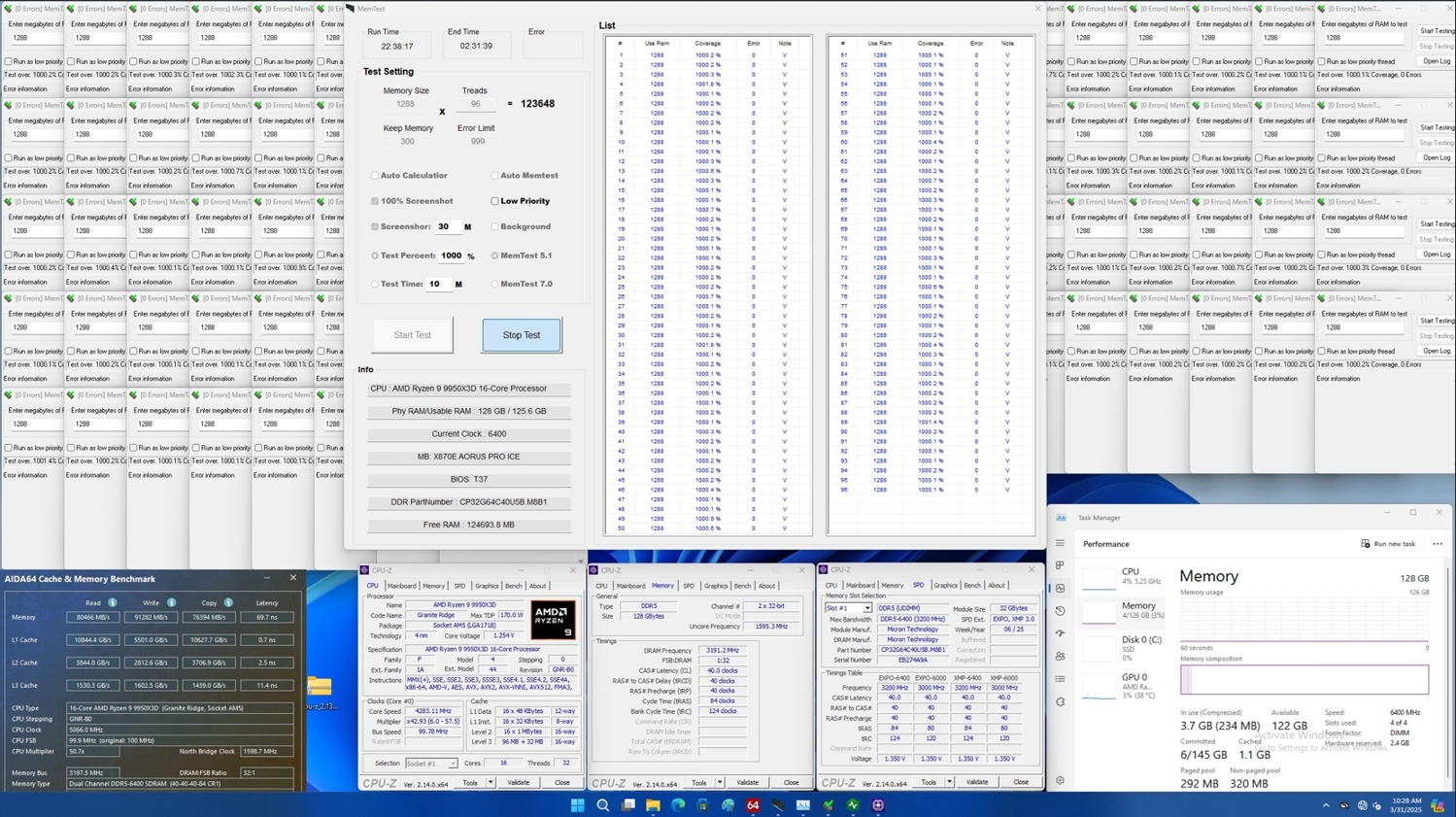Toggle Auto Memtest checkbox
This screenshot has height=817, width=1456.
(x=494, y=176)
